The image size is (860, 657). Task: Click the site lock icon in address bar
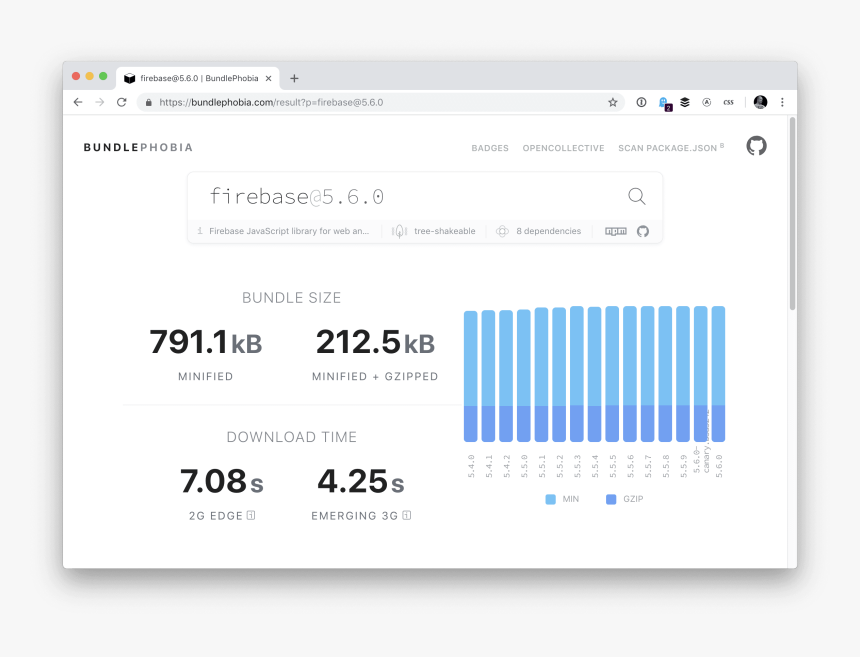click(x=149, y=103)
